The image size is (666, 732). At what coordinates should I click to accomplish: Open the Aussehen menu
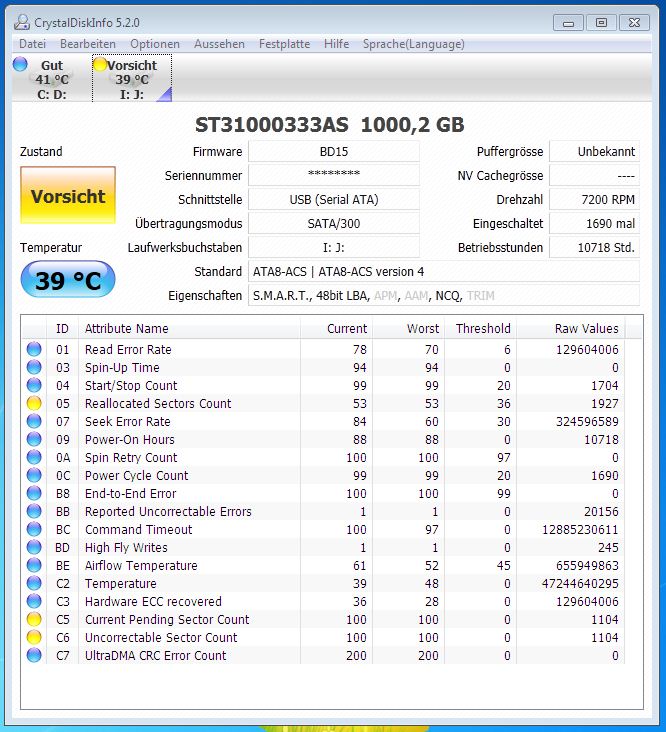[219, 44]
